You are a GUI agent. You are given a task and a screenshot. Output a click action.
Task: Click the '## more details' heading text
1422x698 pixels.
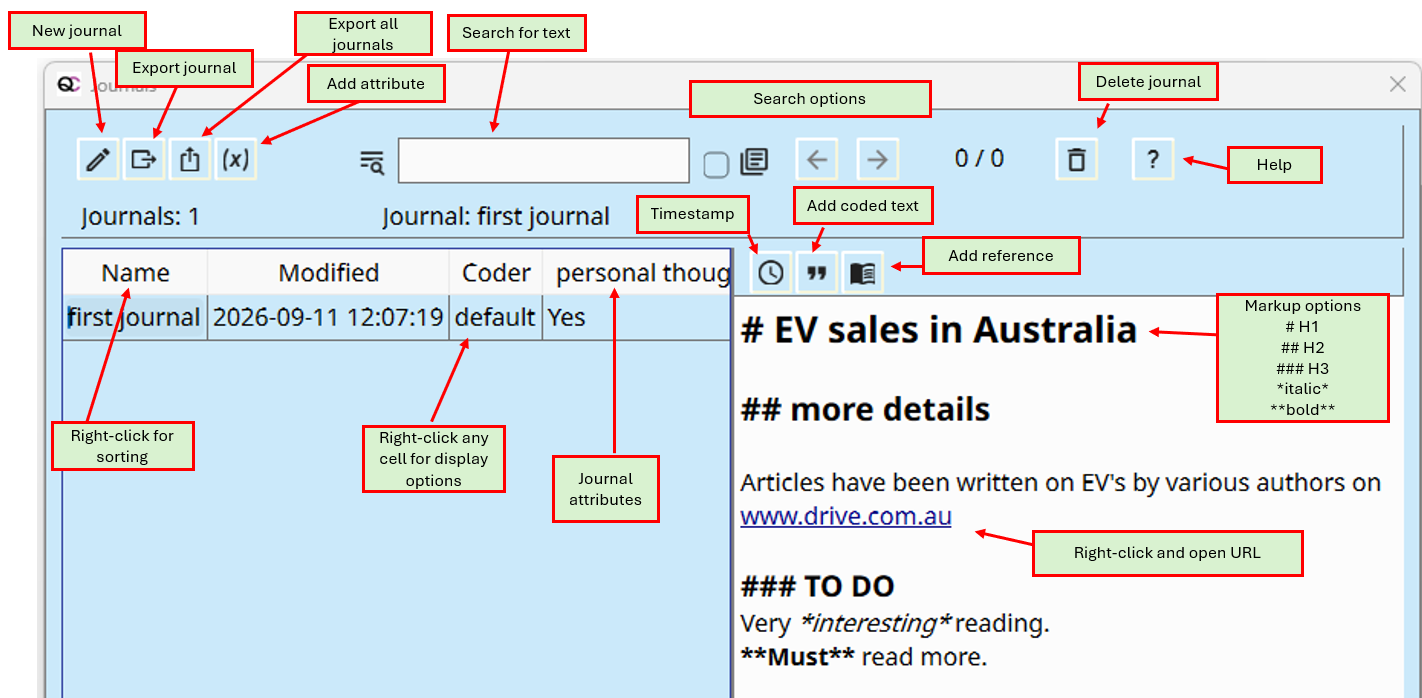pos(865,409)
